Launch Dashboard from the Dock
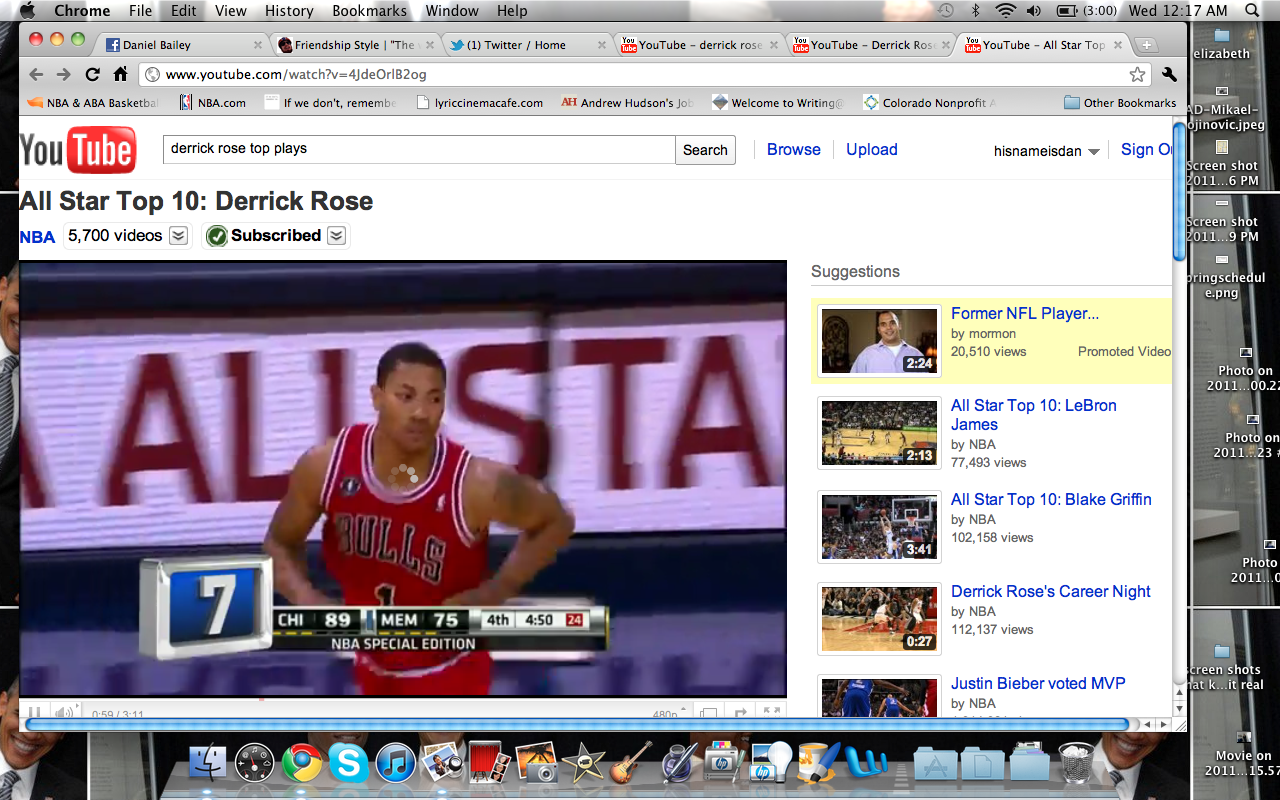 255,764
